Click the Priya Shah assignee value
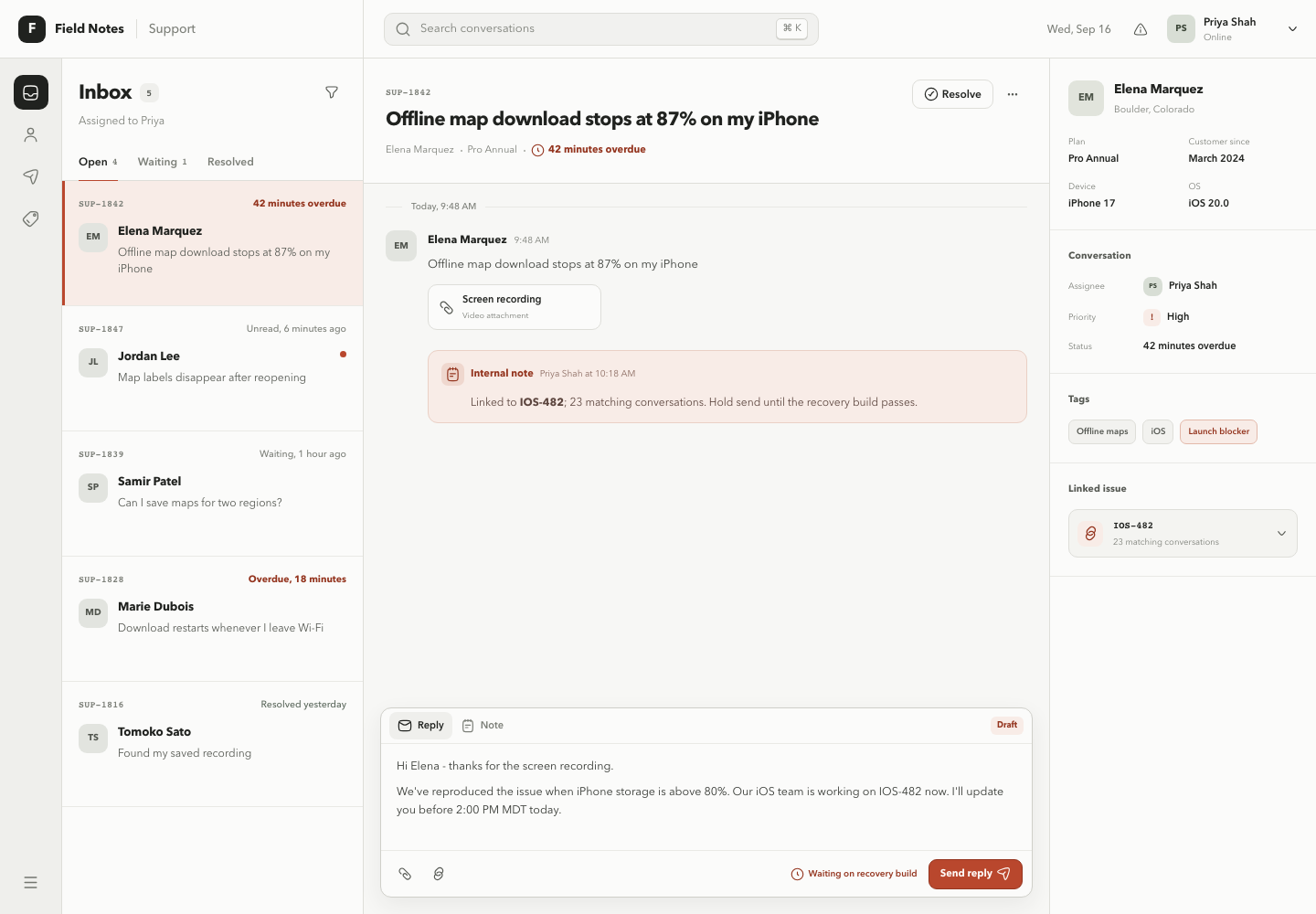The image size is (1316, 914). [x=1181, y=286]
